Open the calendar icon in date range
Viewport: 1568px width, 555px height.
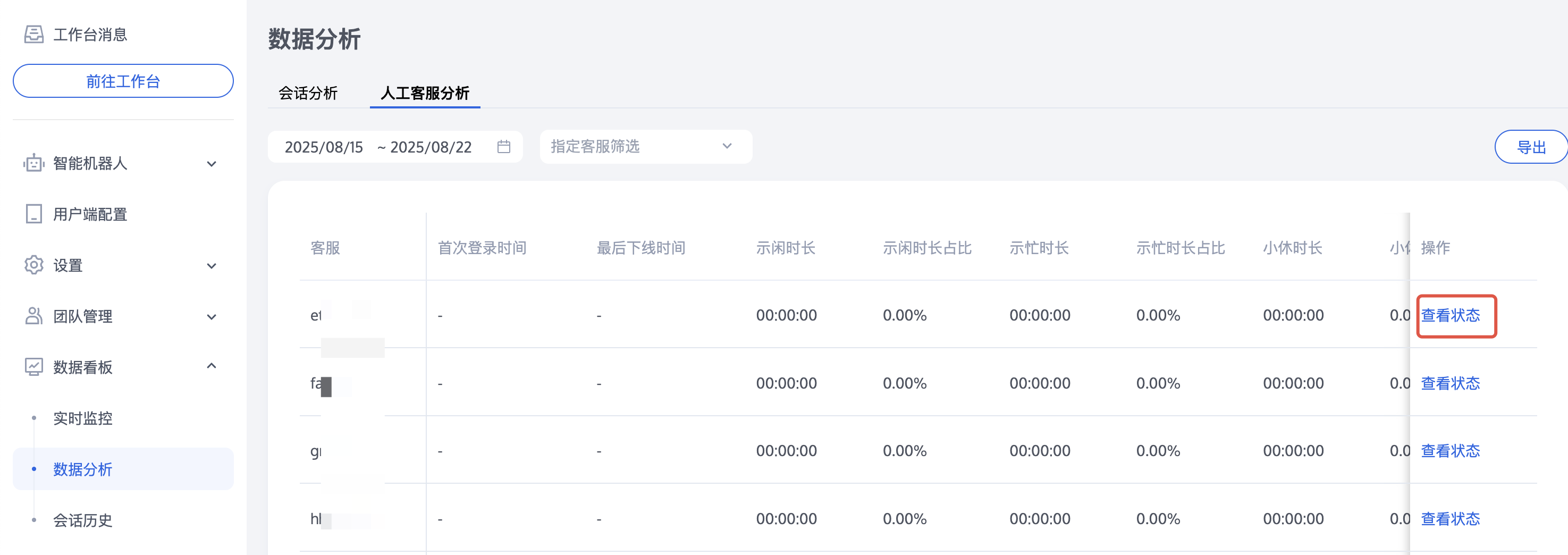pyautogui.click(x=503, y=147)
